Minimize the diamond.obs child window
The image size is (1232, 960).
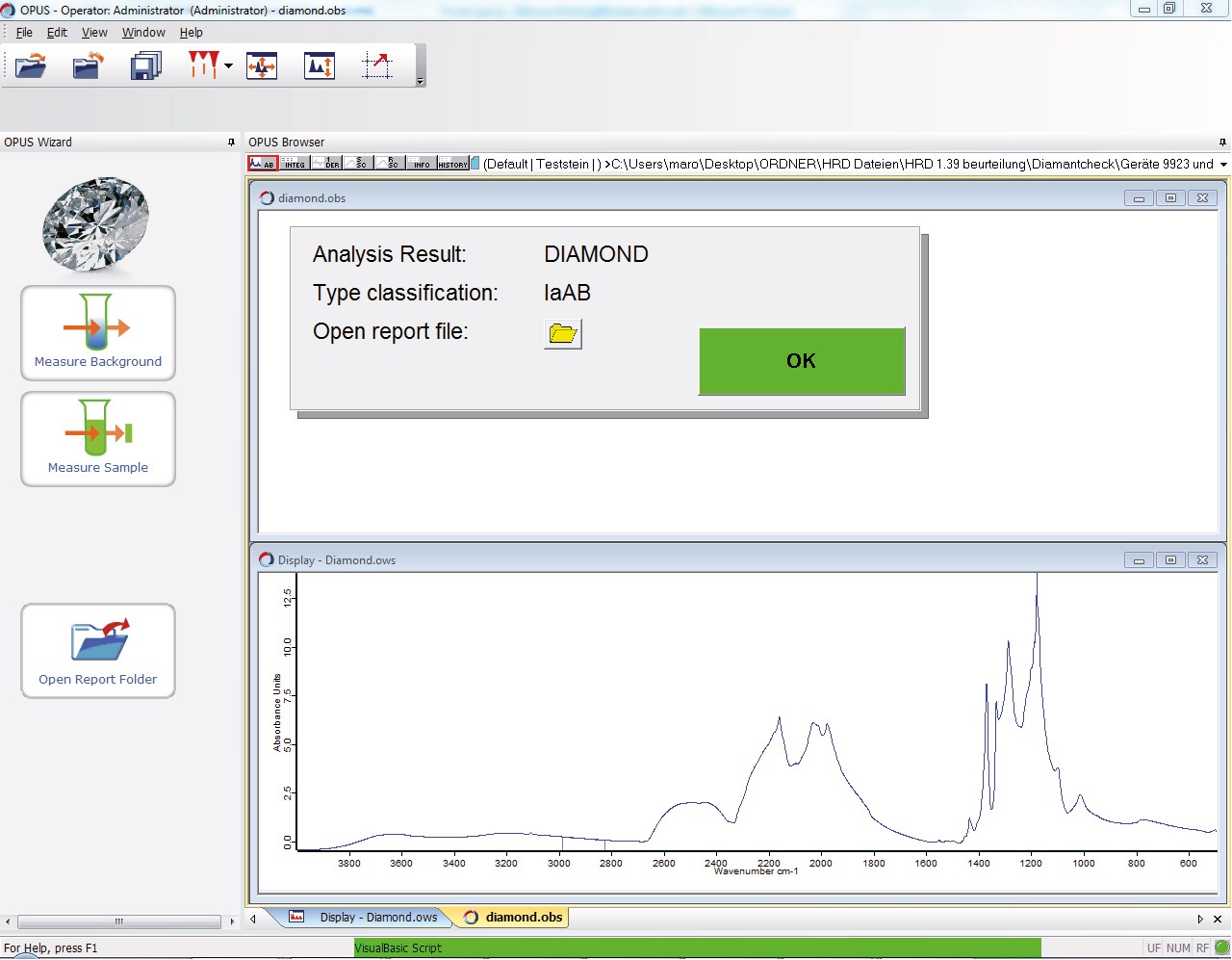click(x=1139, y=198)
